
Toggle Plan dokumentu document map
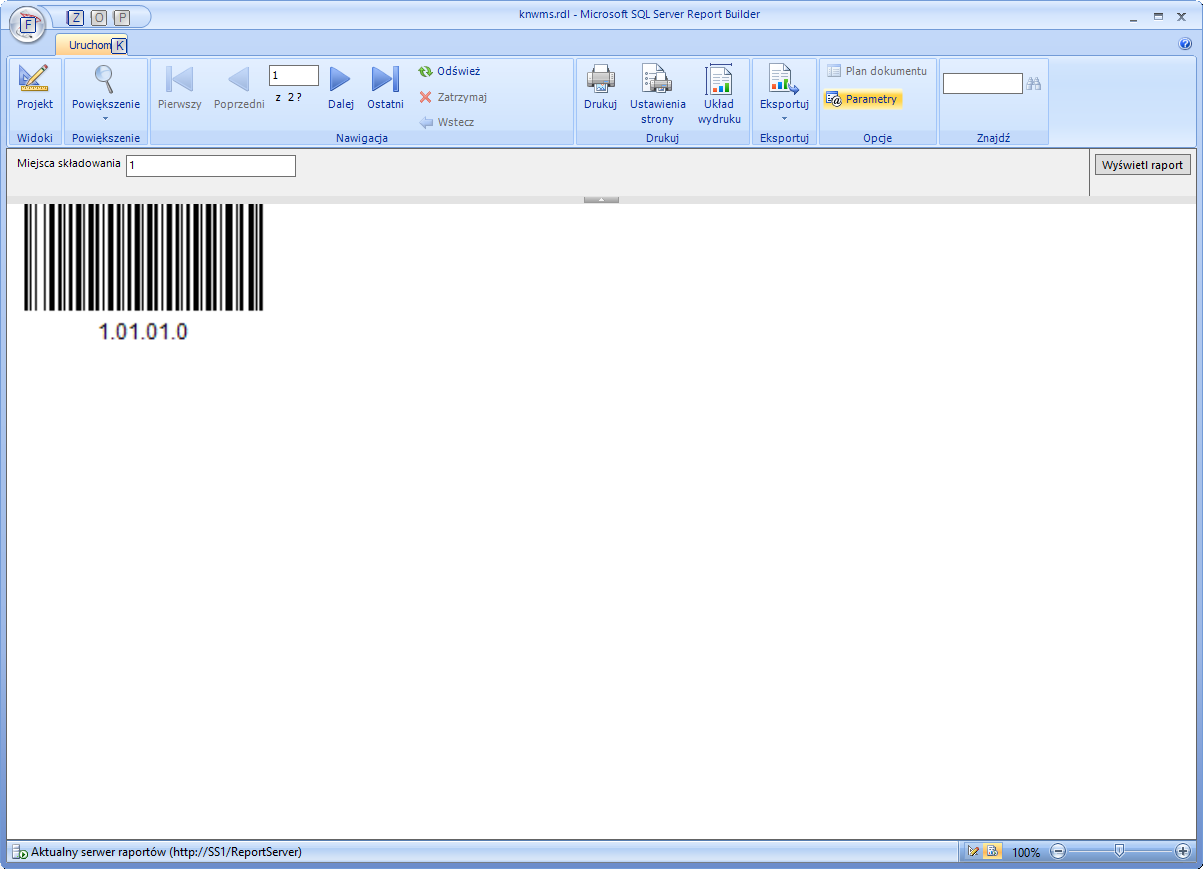(x=877, y=71)
